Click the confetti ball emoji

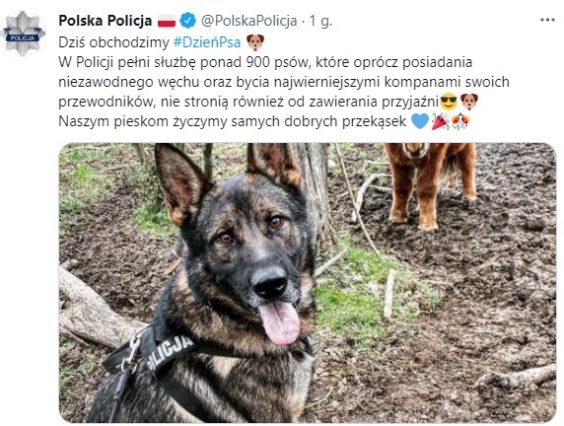[x=460, y=121]
